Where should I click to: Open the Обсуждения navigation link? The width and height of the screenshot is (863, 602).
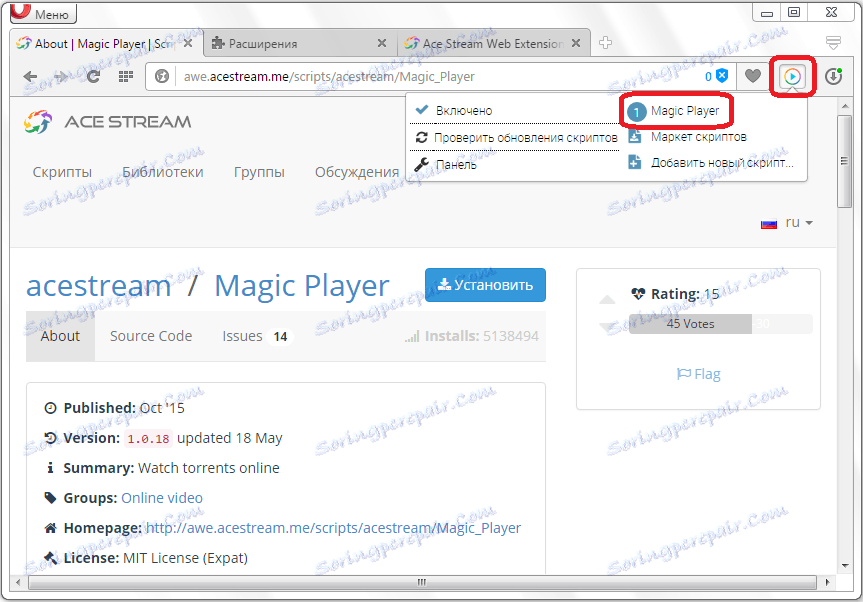coord(357,172)
